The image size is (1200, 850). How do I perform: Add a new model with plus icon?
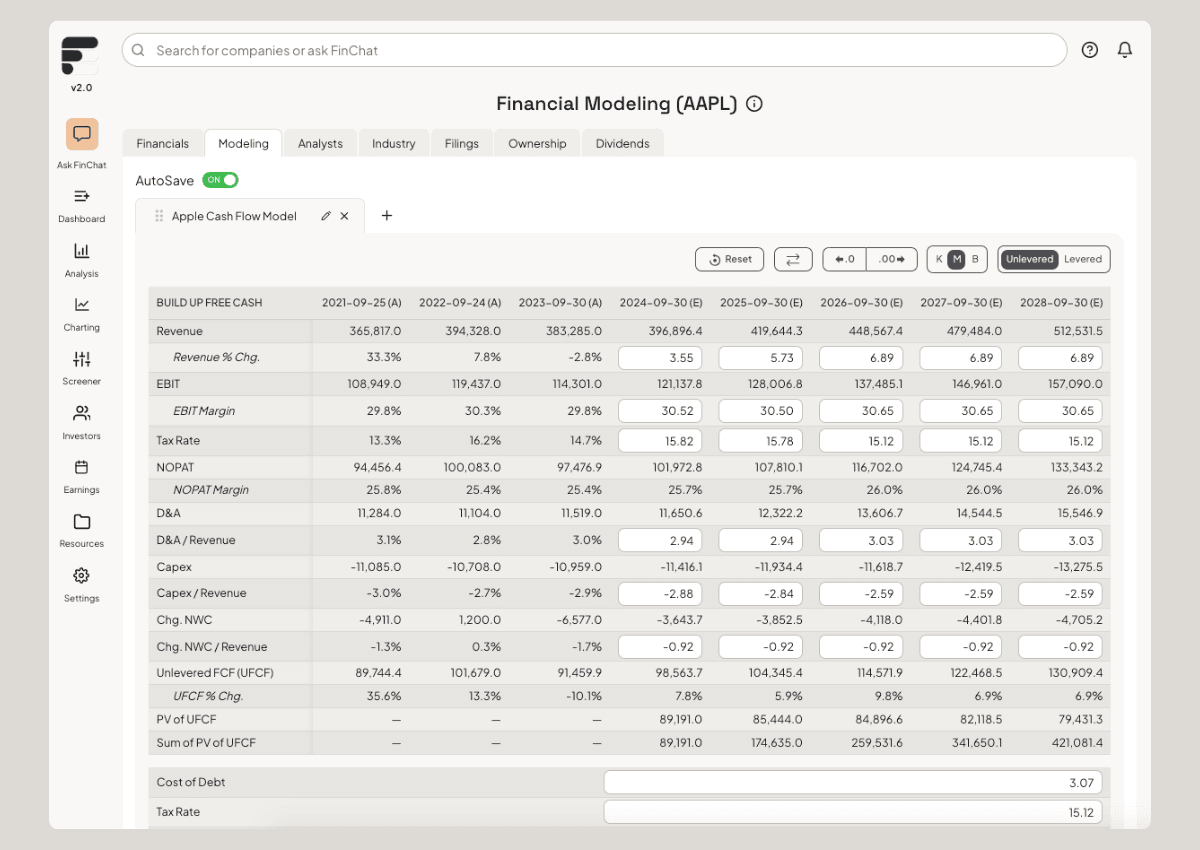387,216
